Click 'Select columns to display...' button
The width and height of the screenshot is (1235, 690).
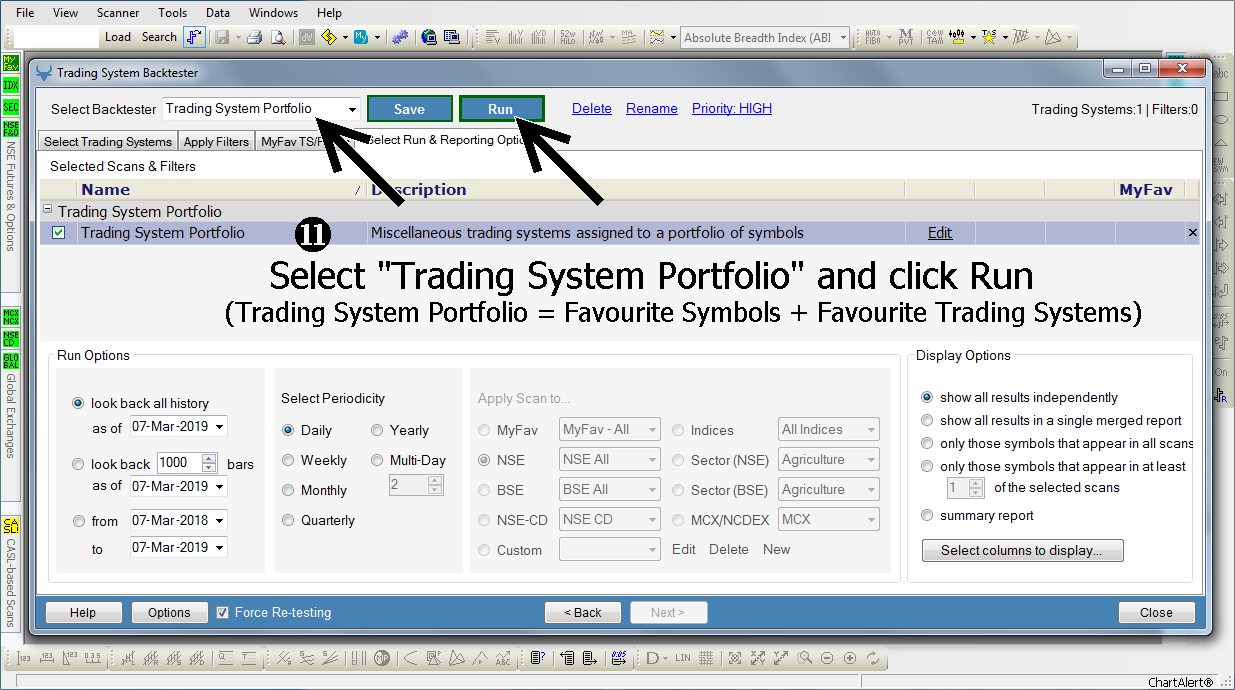pyautogui.click(x=1022, y=550)
